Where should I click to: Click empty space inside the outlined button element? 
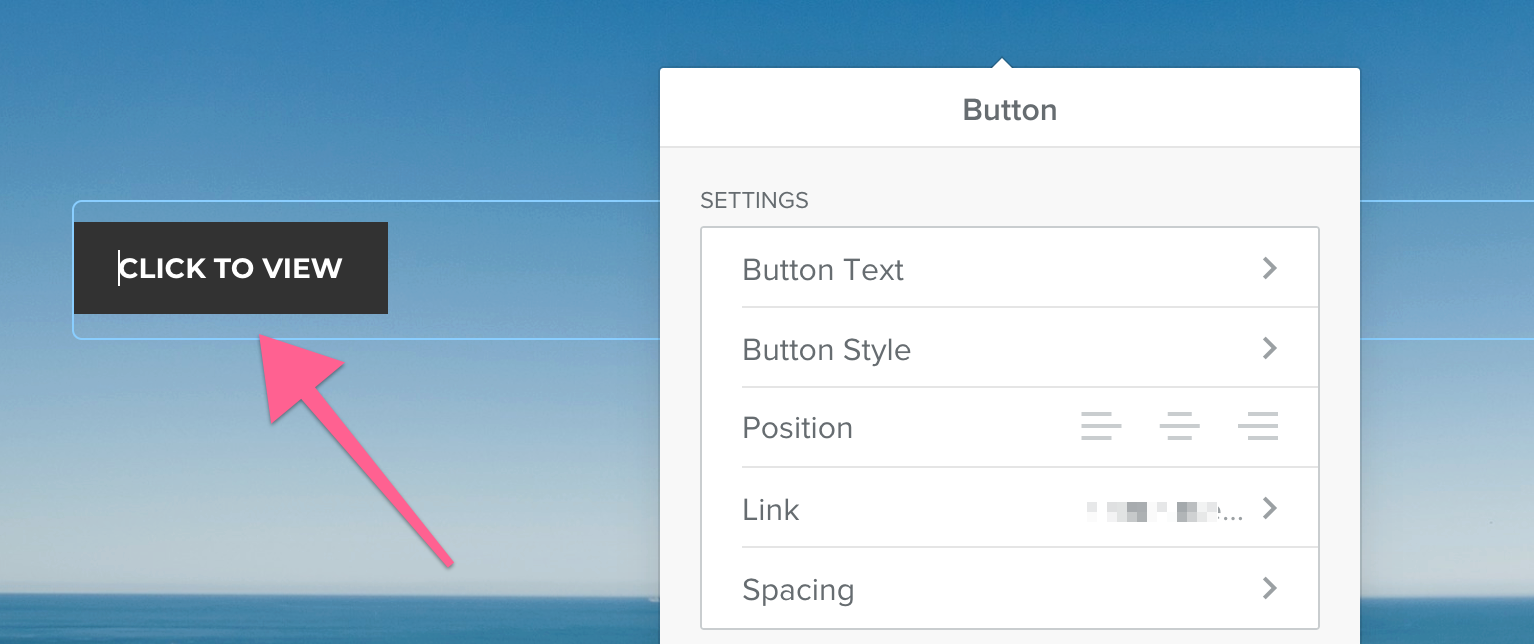(x=520, y=270)
